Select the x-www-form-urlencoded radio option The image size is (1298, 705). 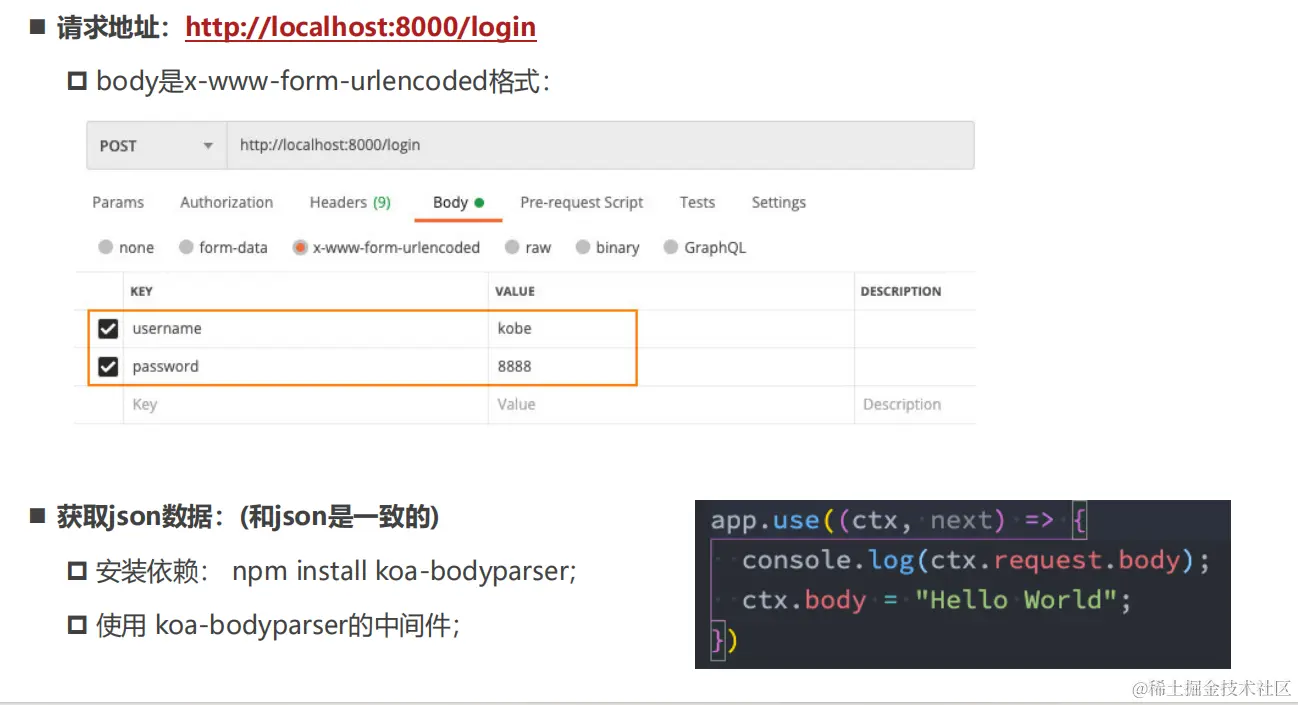(x=300, y=247)
